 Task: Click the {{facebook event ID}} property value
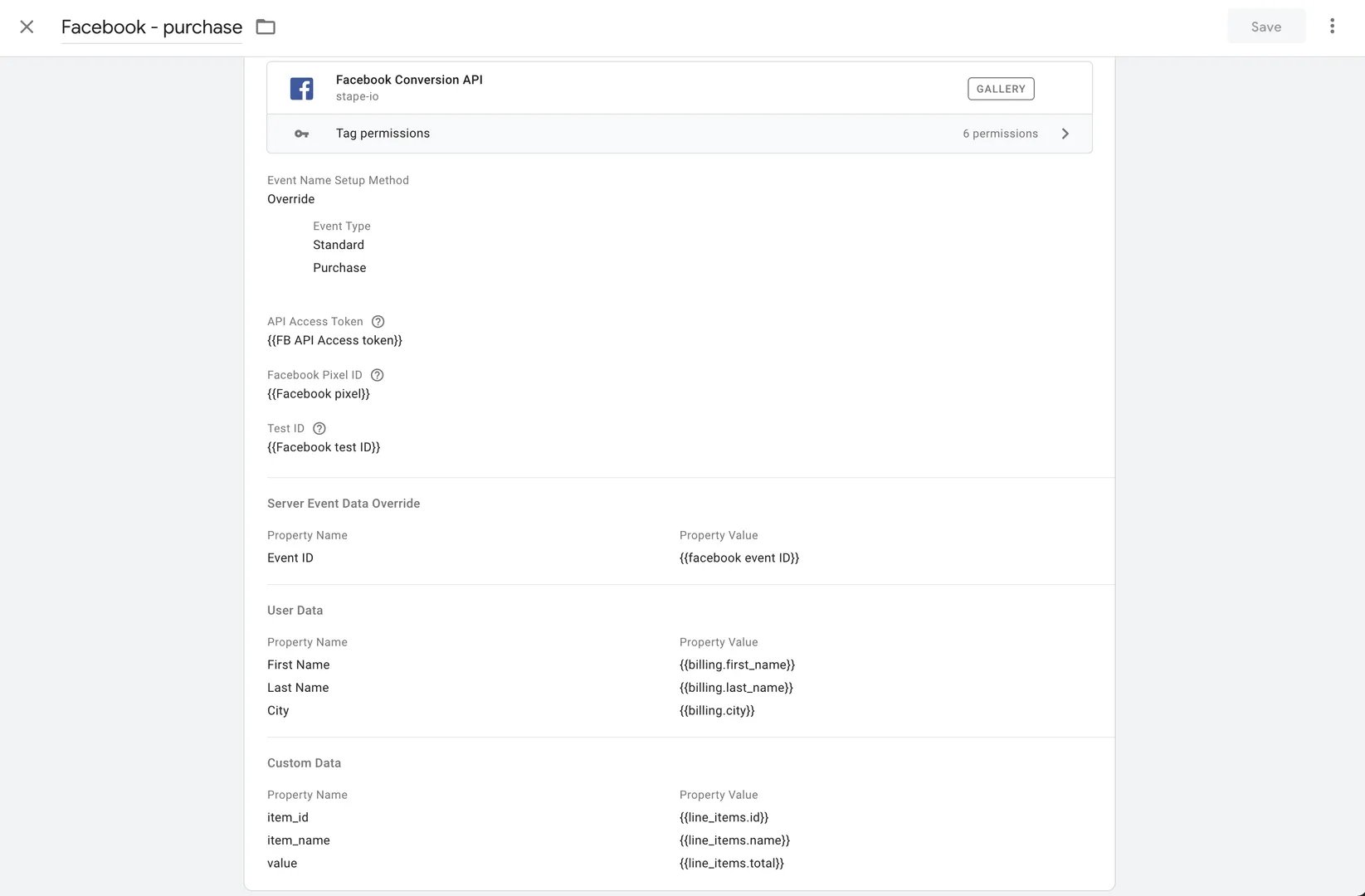click(739, 558)
